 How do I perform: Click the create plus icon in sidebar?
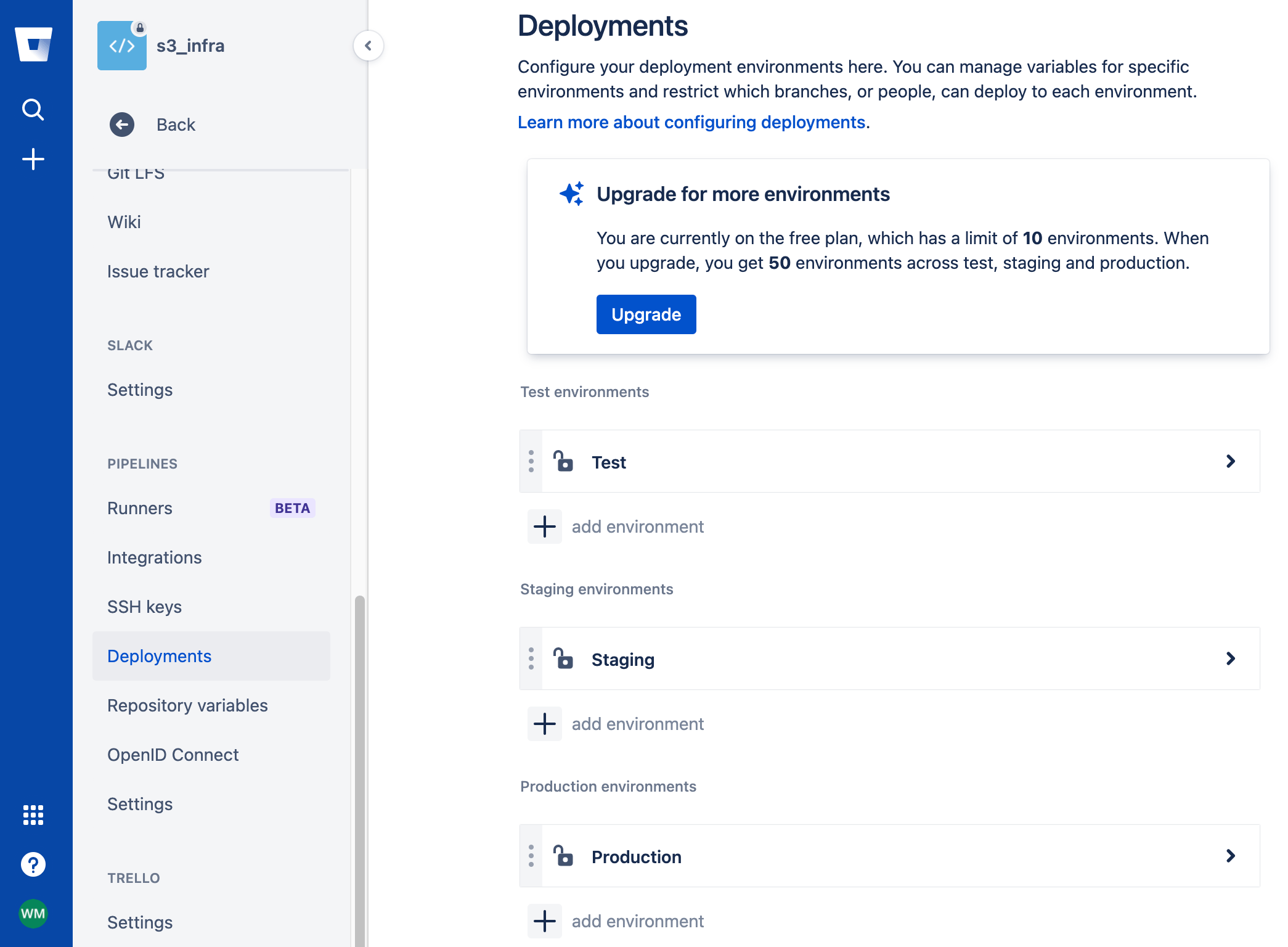(34, 158)
